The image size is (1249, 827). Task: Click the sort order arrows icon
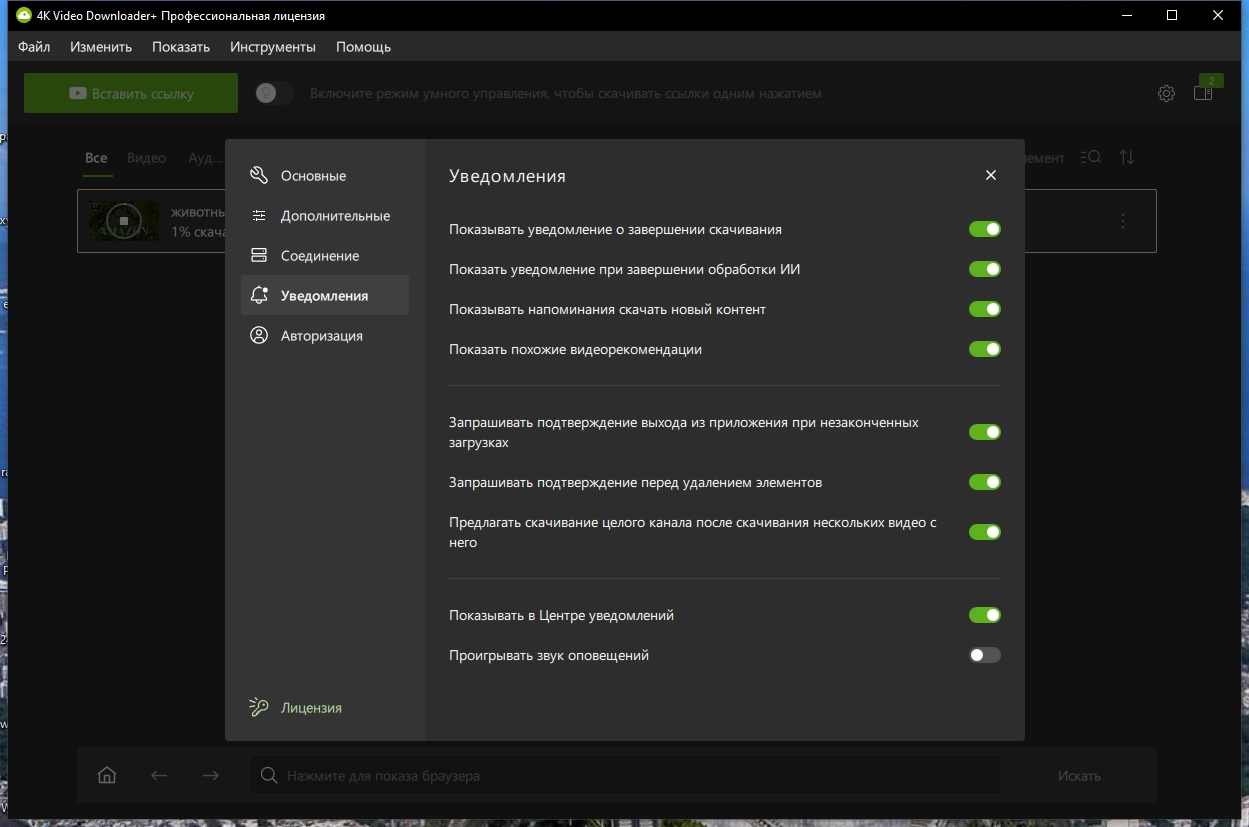pos(1127,158)
